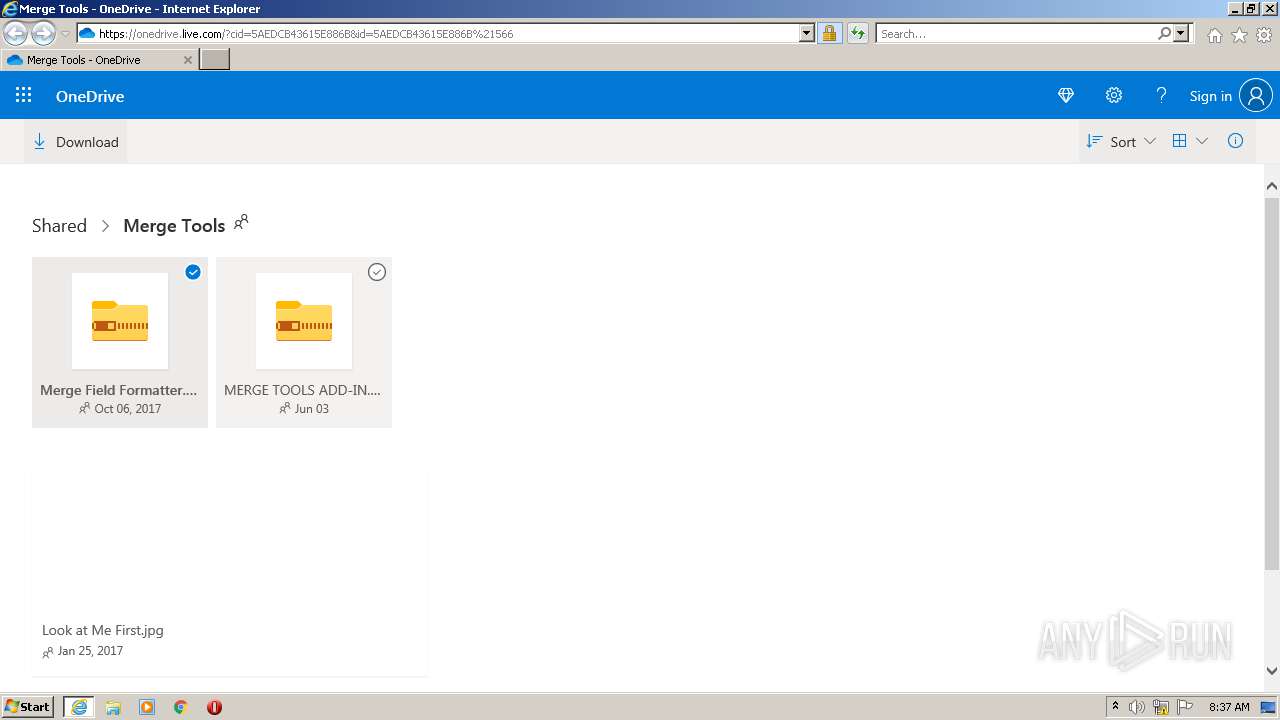This screenshot has height=720, width=1280.
Task: Click the network tray icon
Action: coord(1161,707)
